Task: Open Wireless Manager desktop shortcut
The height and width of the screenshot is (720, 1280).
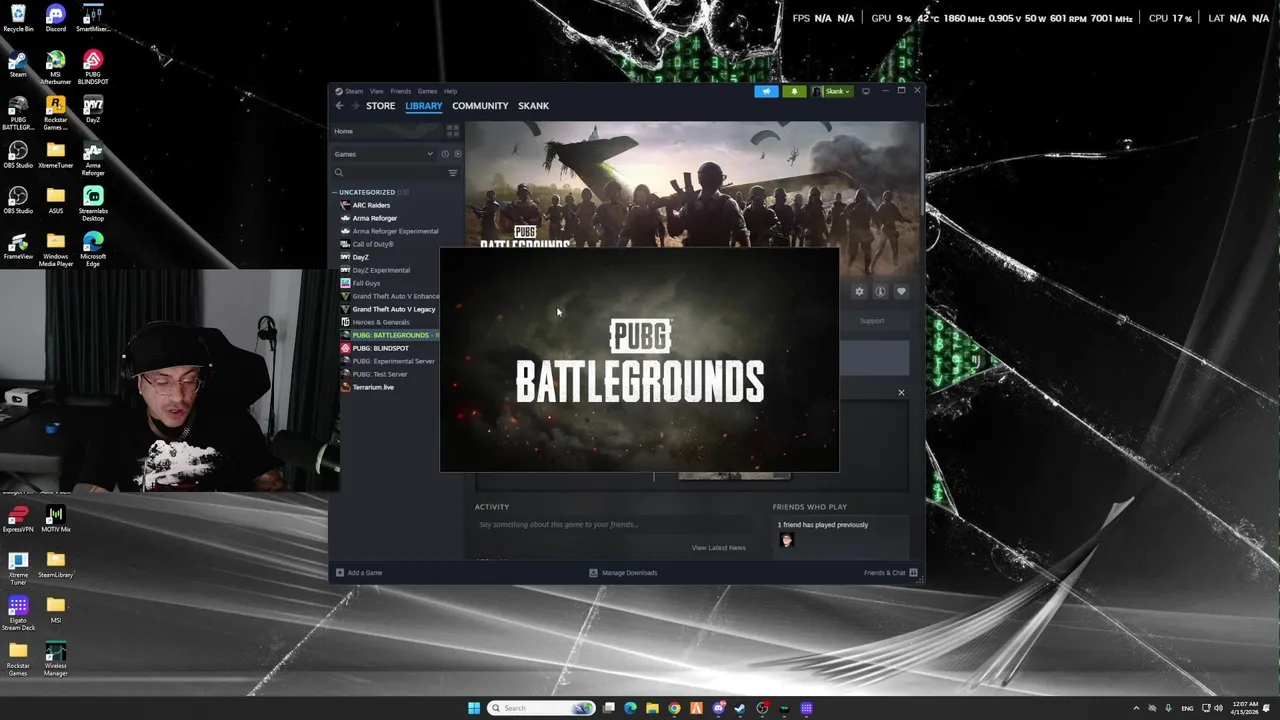Action: (56, 659)
